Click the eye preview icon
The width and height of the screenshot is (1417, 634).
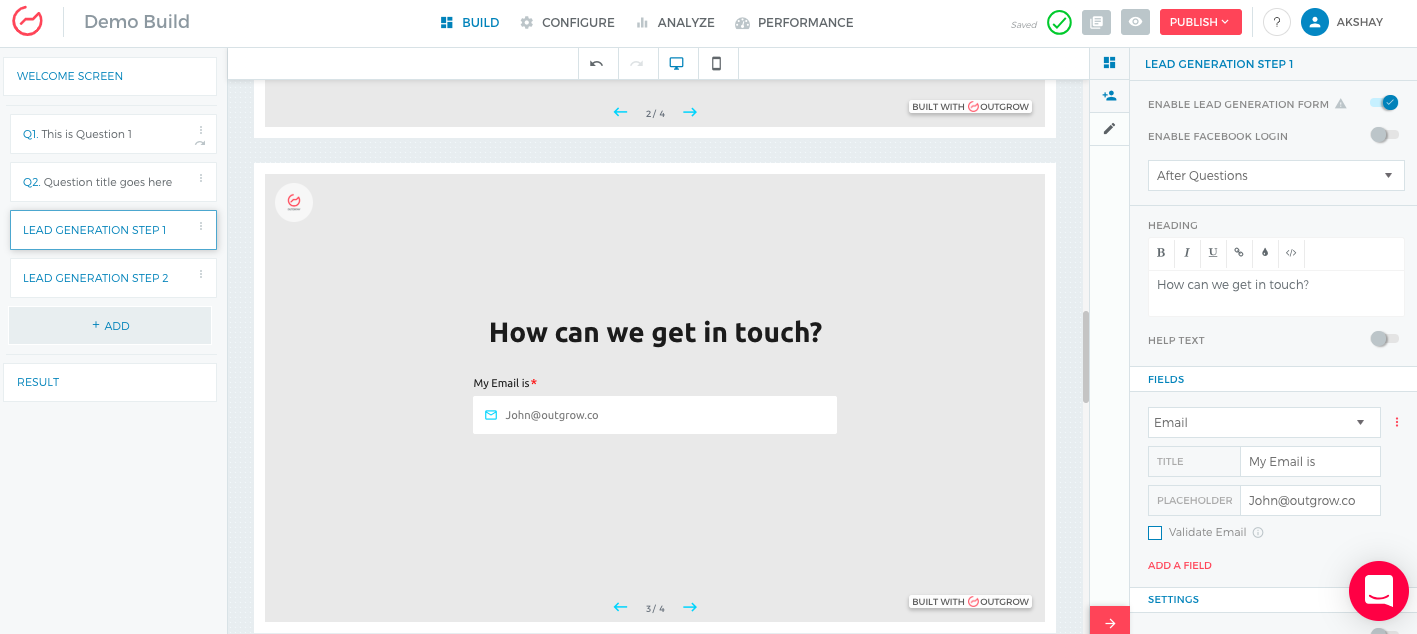[1135, 22]
